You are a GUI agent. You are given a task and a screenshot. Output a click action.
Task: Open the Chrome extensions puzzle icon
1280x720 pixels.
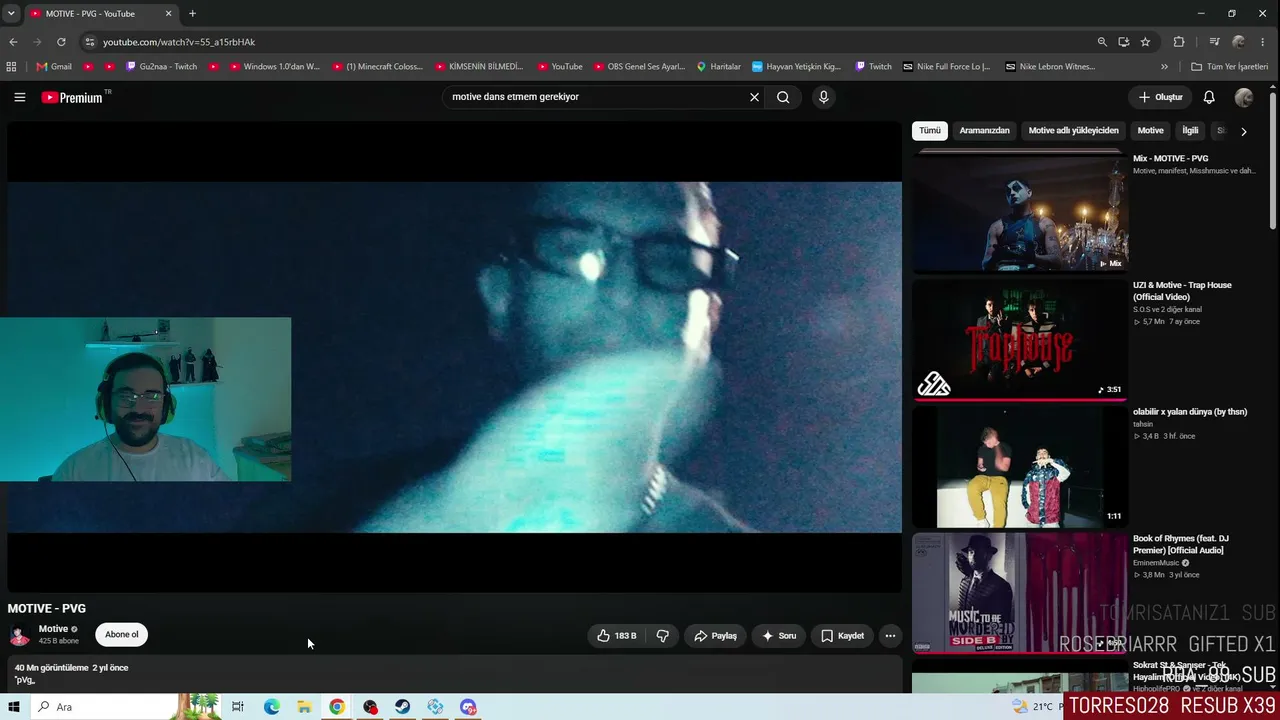coord(1179,42)
